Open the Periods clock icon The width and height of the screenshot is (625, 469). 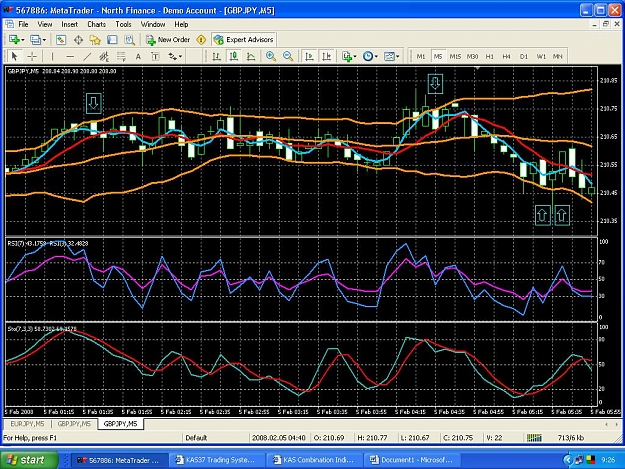click(x=368, y=56)
